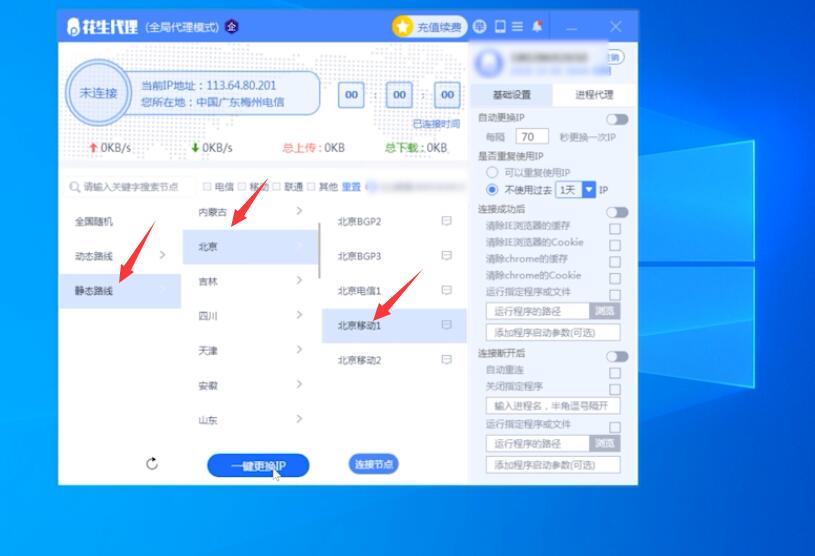Check 清除IE浏览器的Cookie checkbox
This screenshot has width=815, height=556.
coord(615,245)
